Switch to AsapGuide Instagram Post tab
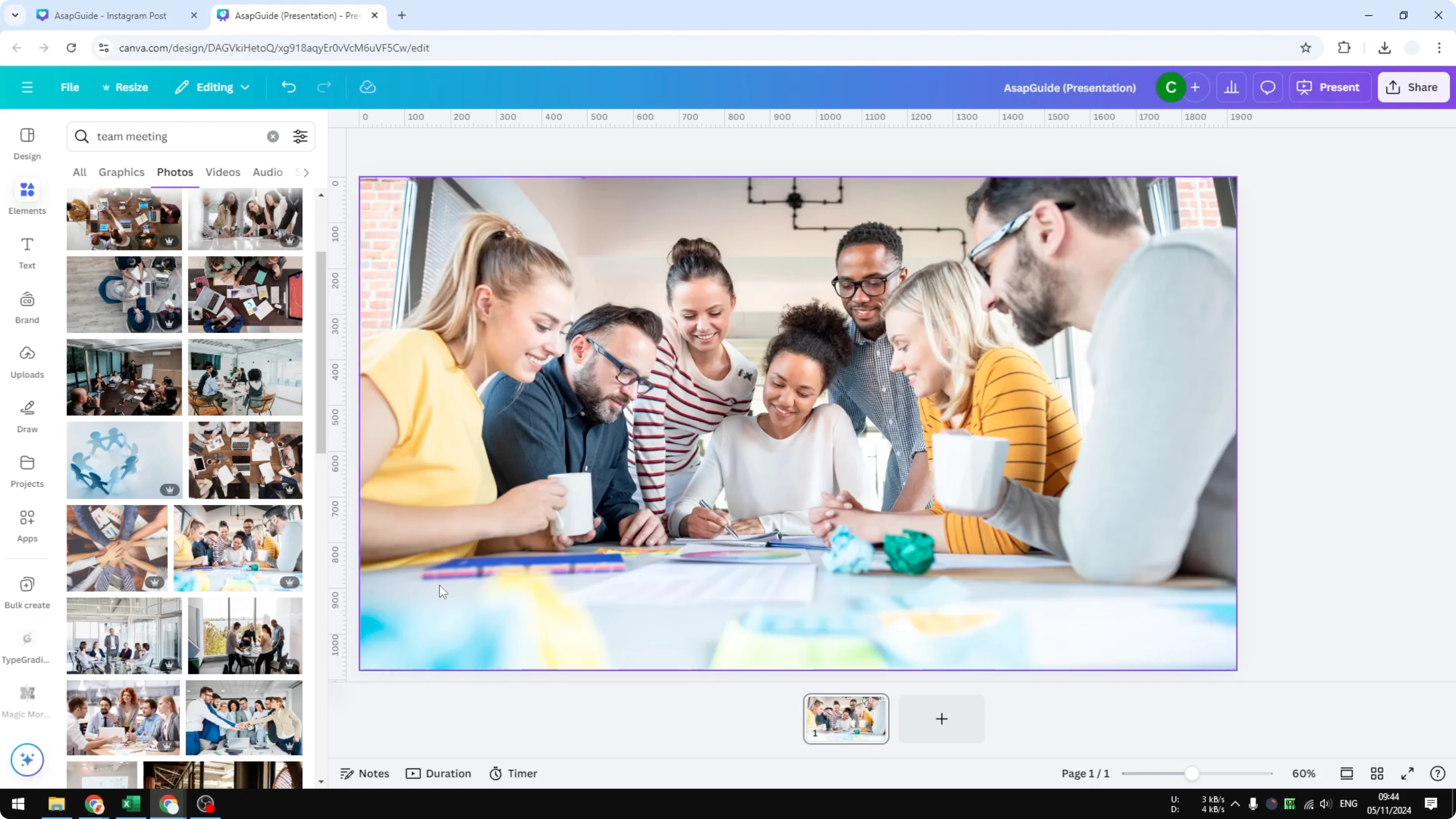The height and width of the screenshot is (819, 1456). click(x=110, y=15)
